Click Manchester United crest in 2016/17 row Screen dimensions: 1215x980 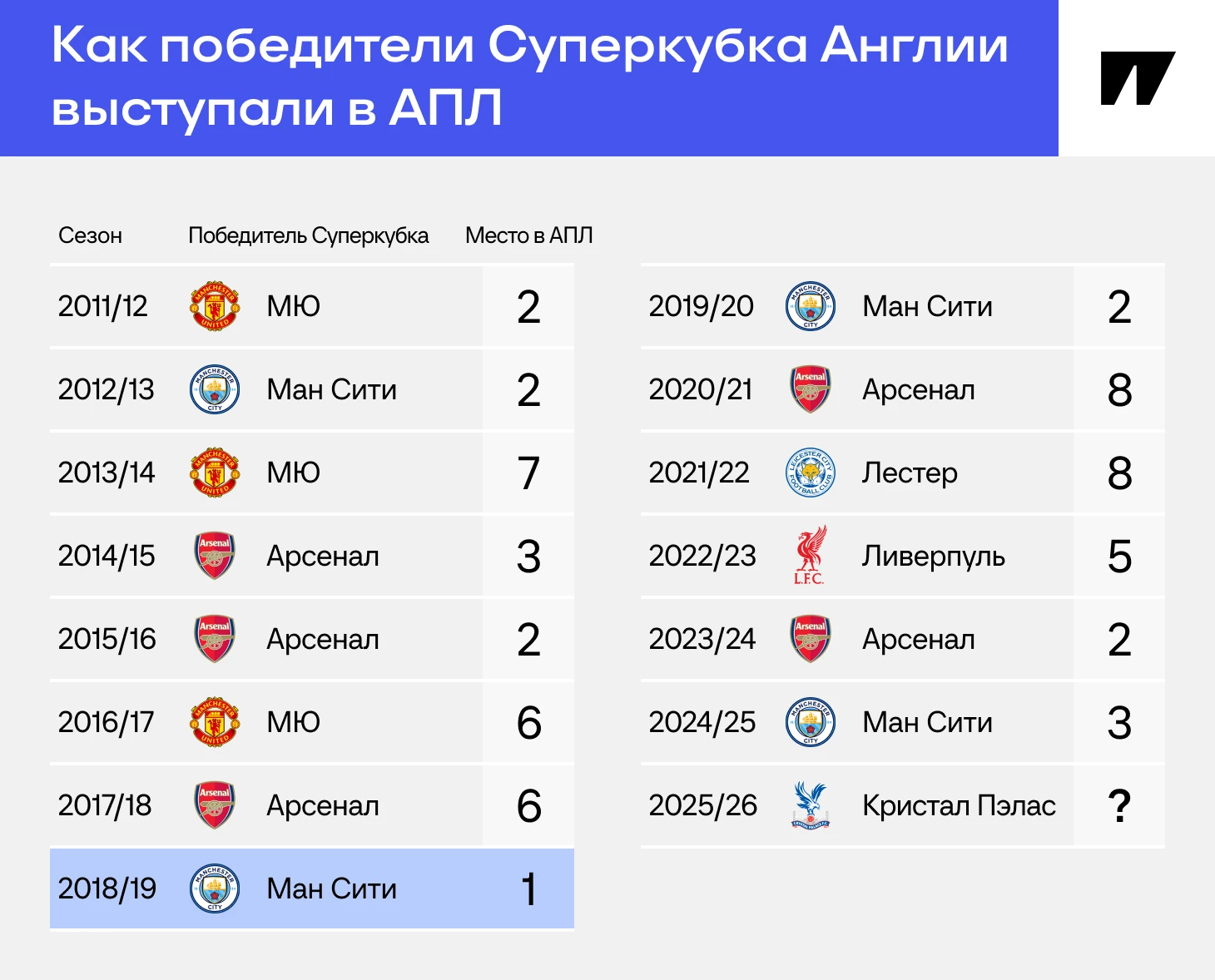pos(215,722)
